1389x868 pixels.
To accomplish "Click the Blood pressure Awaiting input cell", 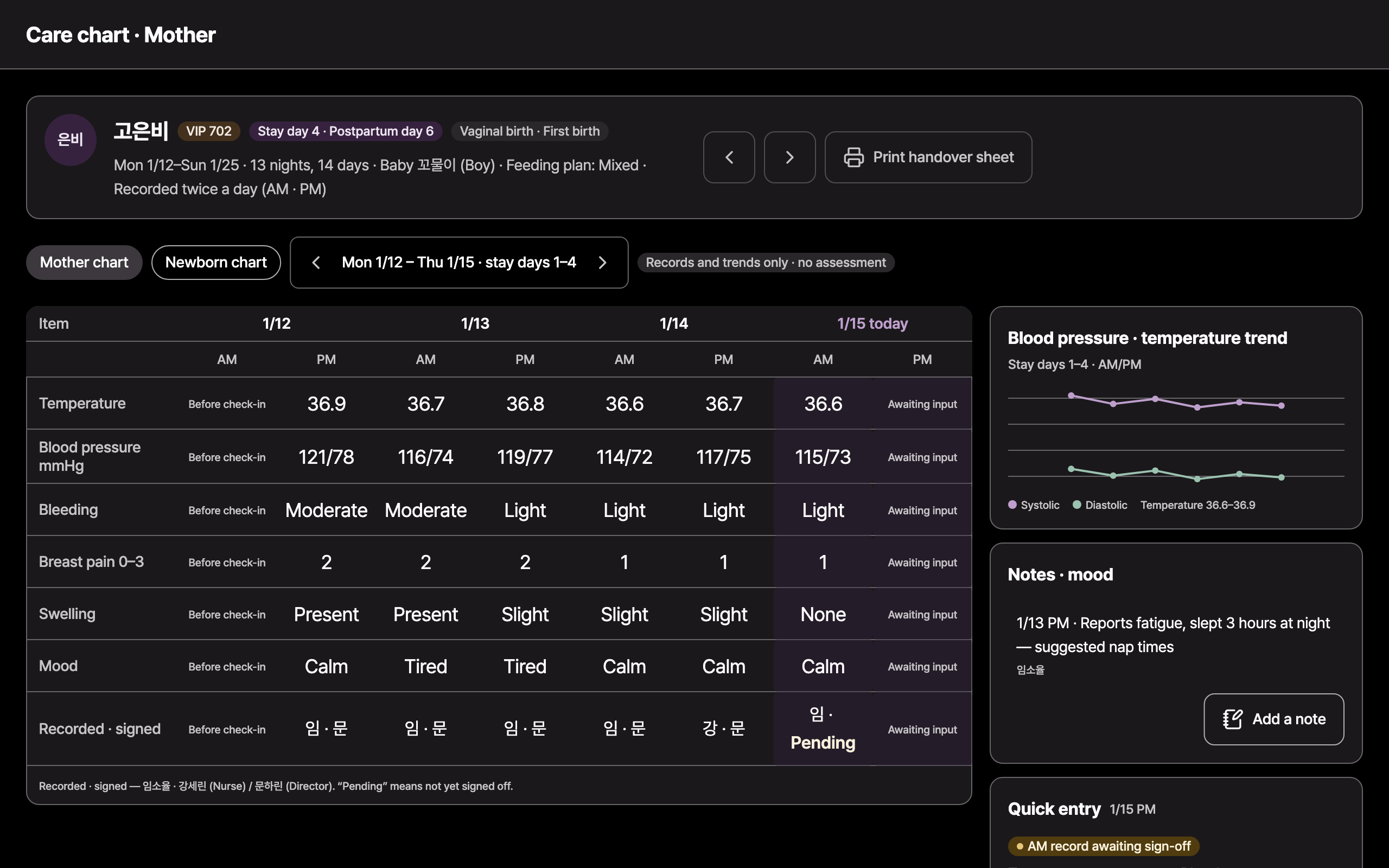I will click(x=922, y=457).
